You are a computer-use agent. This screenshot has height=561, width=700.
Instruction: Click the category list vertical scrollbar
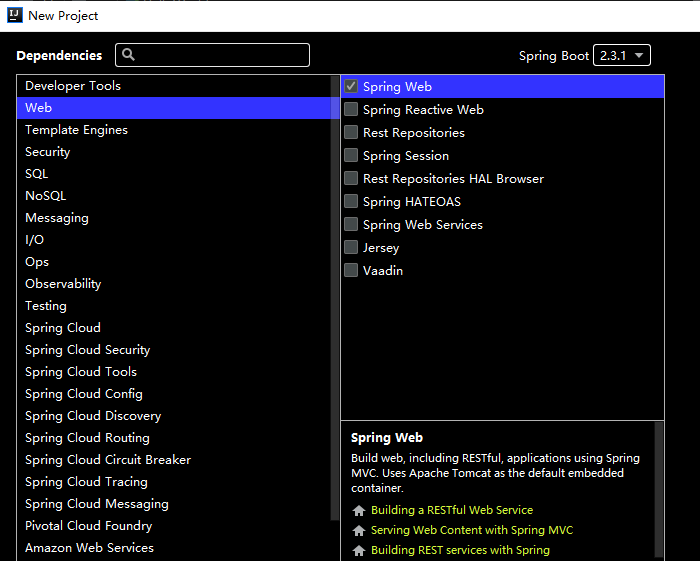[335, 298]
